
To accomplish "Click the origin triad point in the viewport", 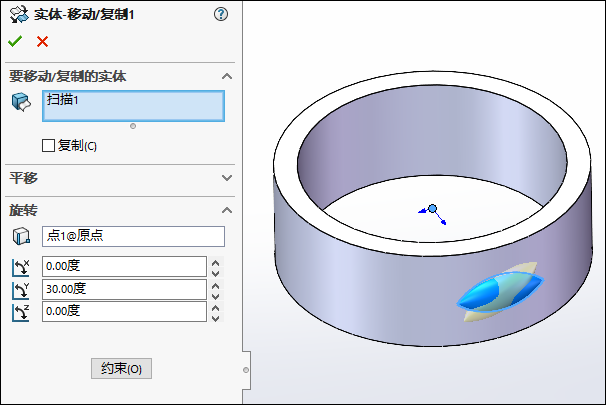I will click(x=433, y=209).
